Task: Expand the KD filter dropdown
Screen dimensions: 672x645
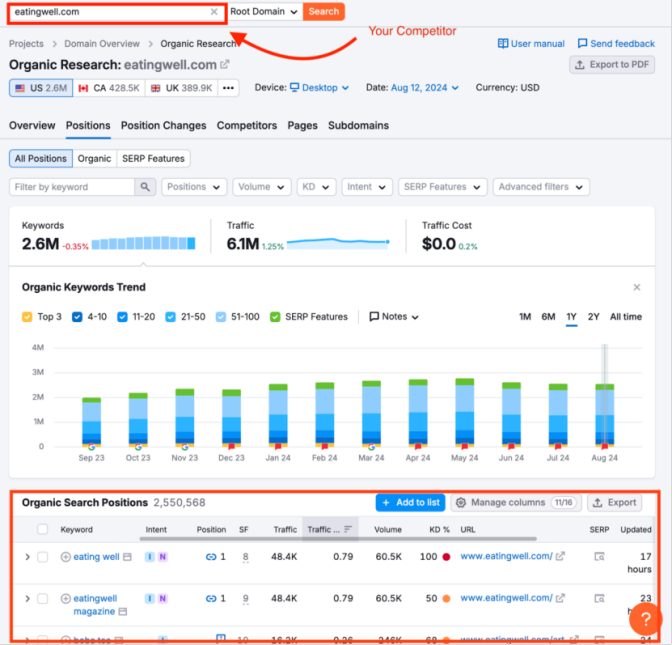Action: click(316, 187)
